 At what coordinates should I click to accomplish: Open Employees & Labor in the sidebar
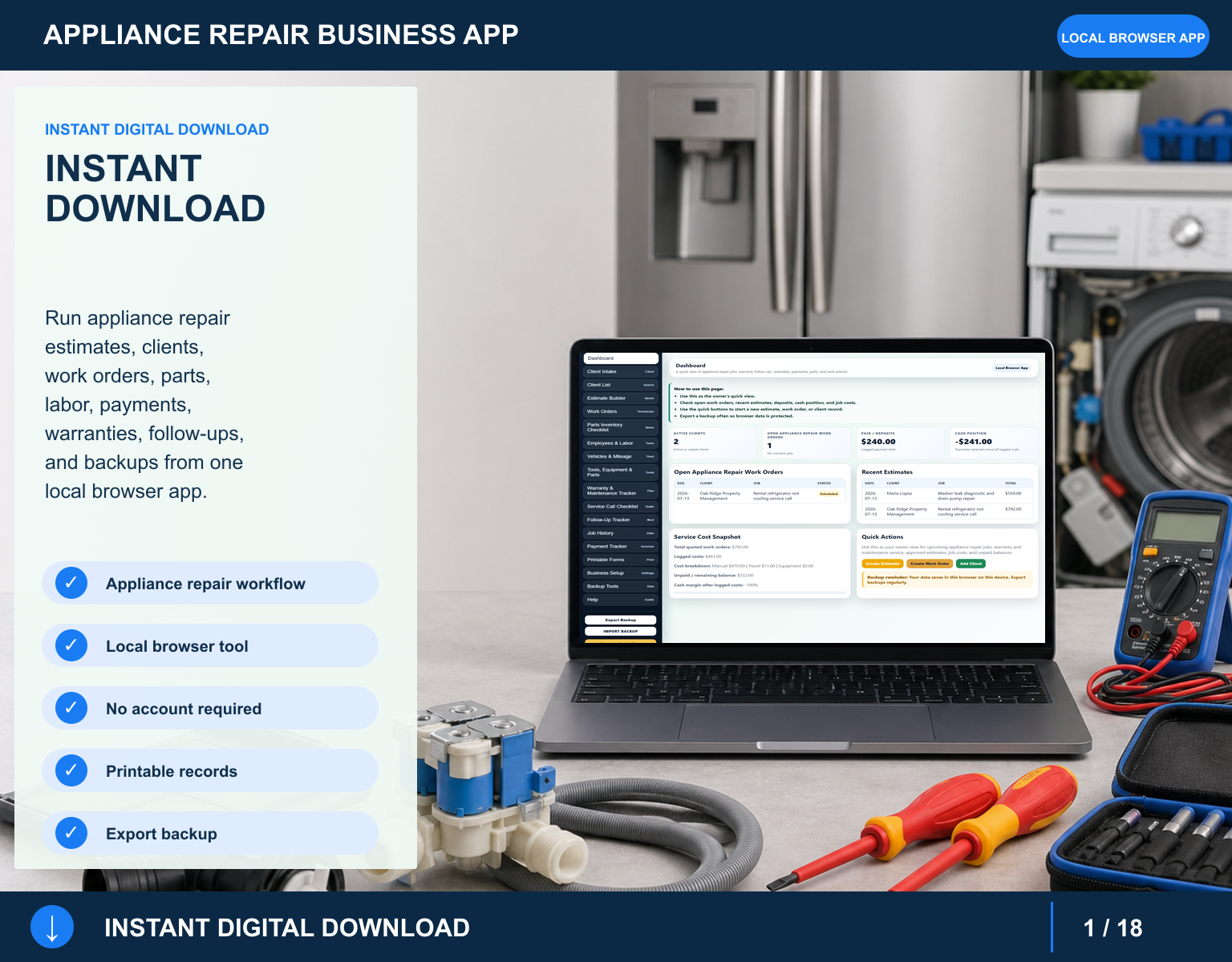click(621, 443)
